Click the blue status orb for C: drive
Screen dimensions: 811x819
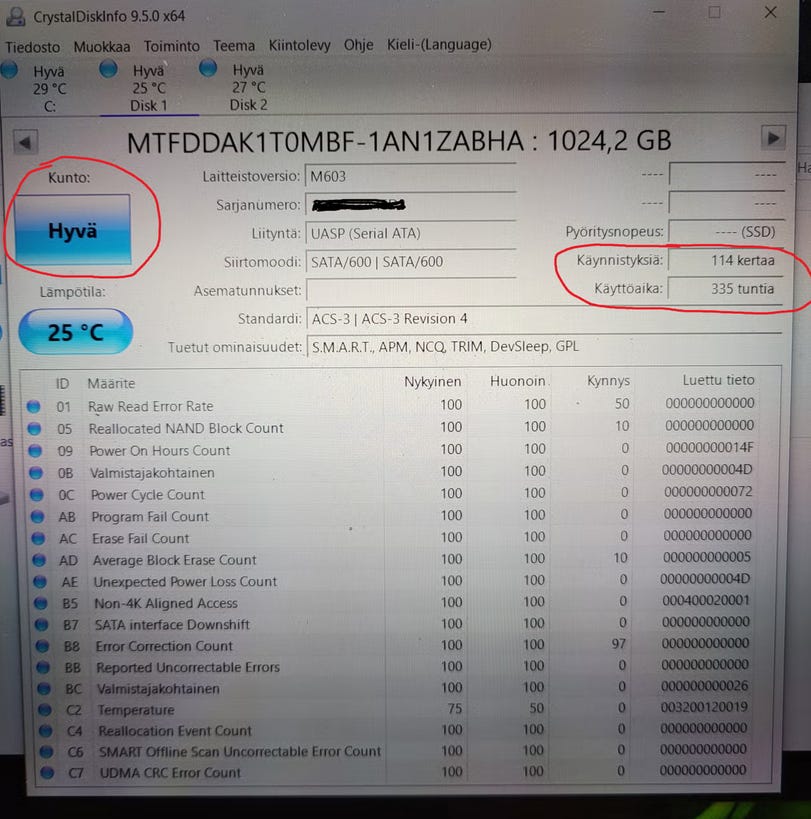[9, 70]
